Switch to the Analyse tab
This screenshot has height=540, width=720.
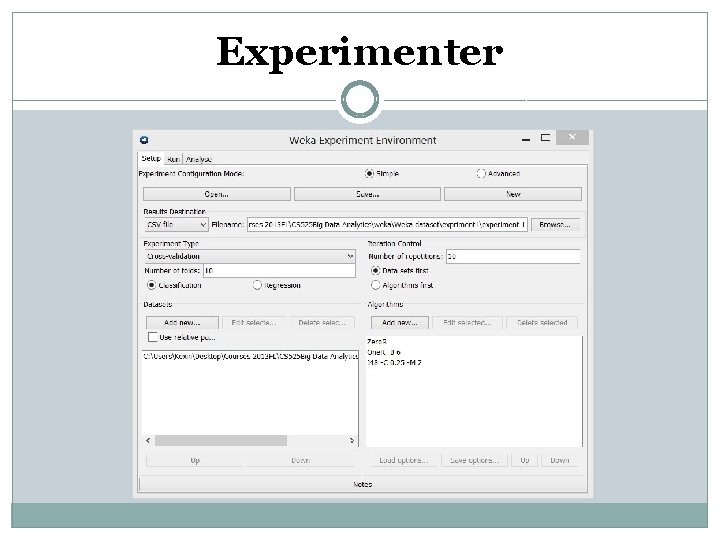point(198,159)
